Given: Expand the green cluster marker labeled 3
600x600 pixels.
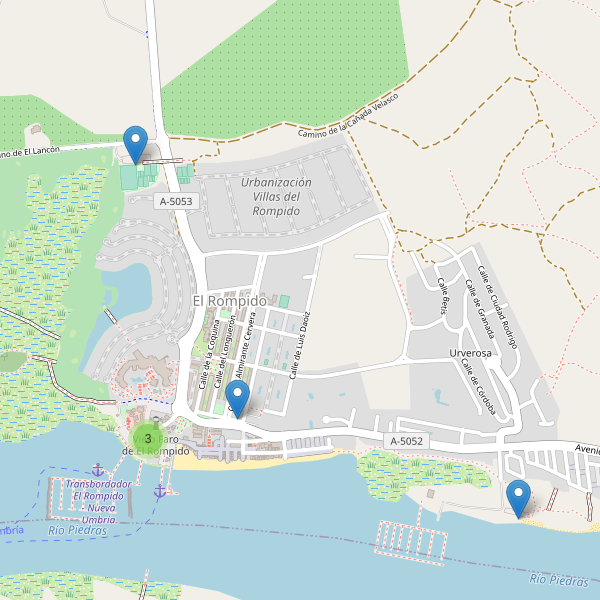Looking at the screenshot, I should (x=148, y=439).
